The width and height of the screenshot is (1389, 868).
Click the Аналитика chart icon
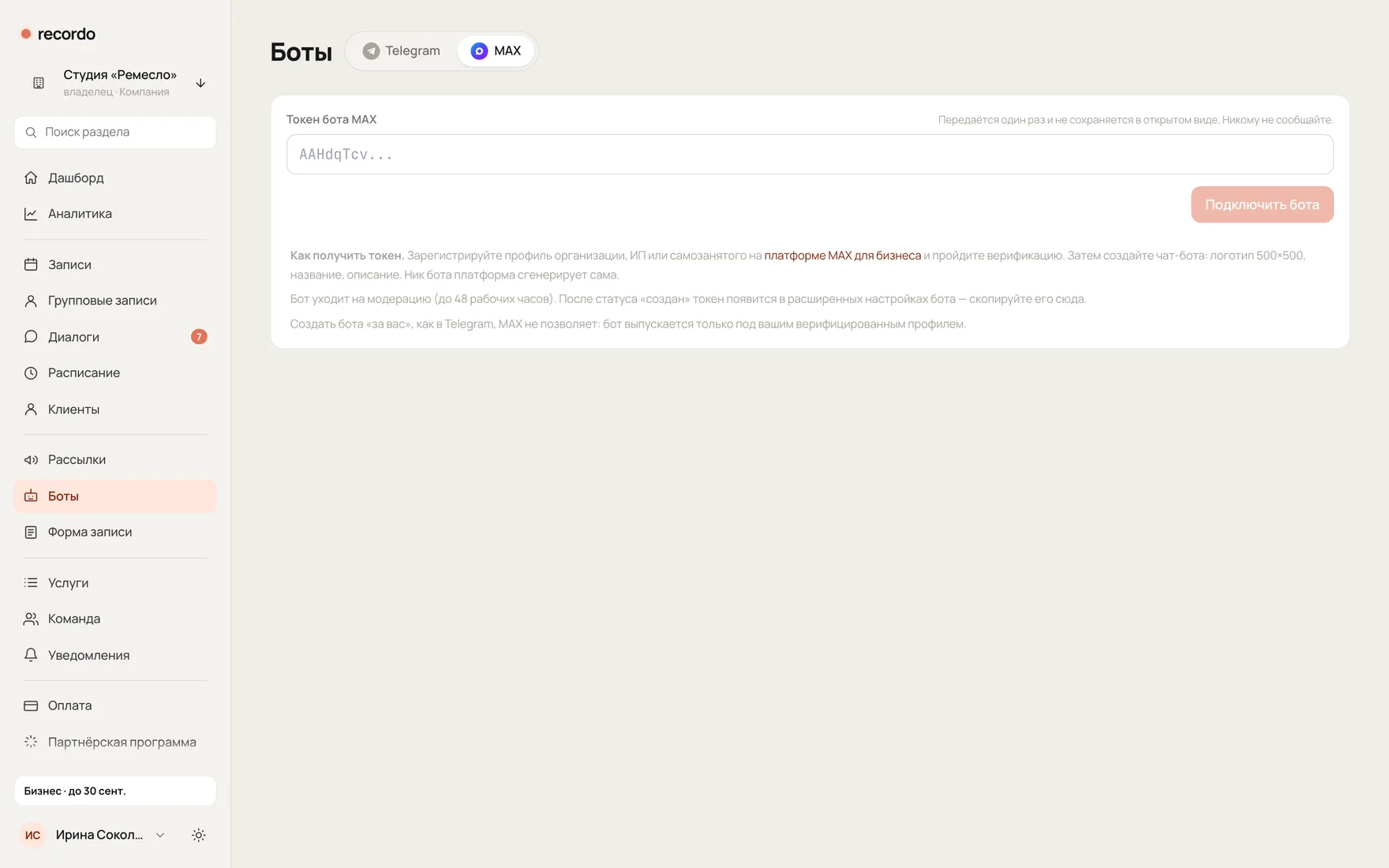coord(31,214)
